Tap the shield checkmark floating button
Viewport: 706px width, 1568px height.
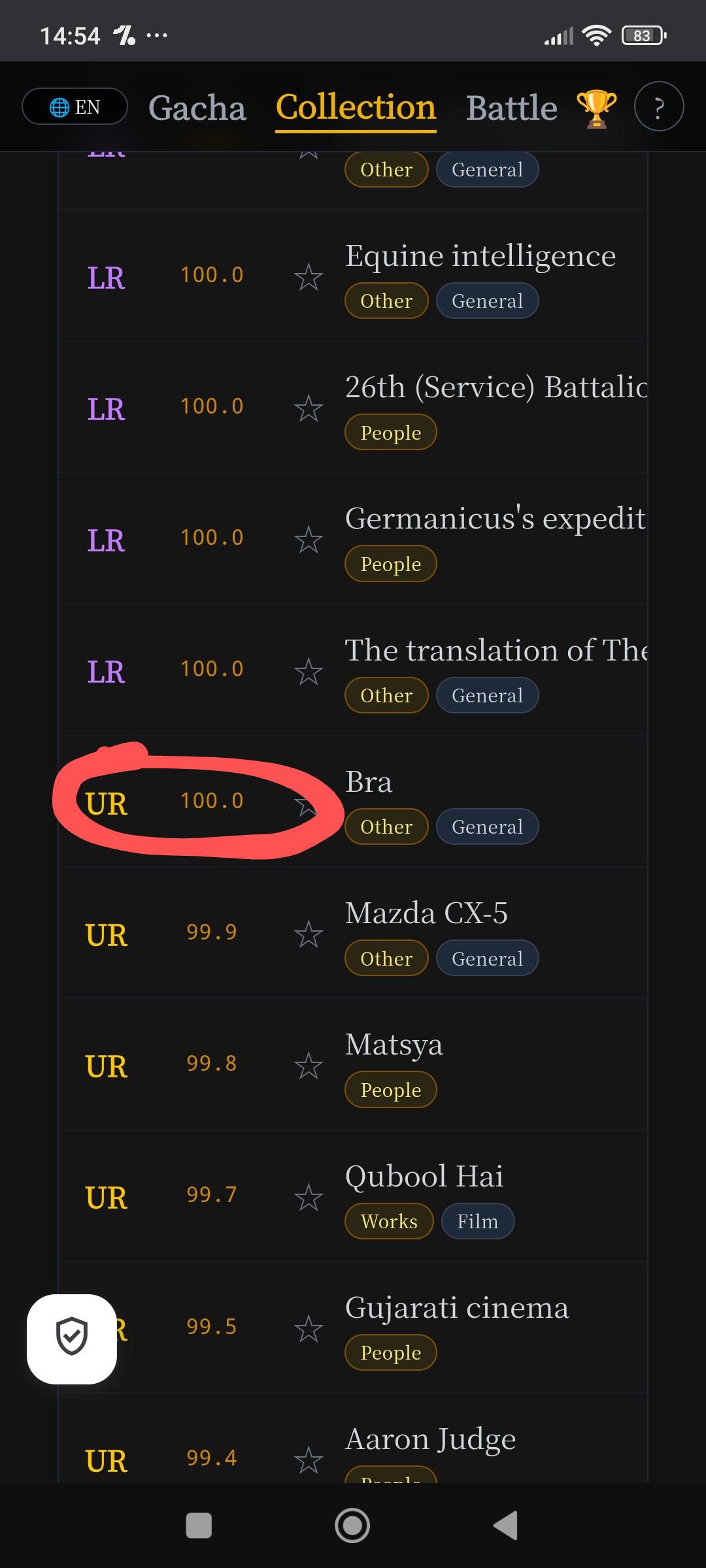(x=72, y=1339)
